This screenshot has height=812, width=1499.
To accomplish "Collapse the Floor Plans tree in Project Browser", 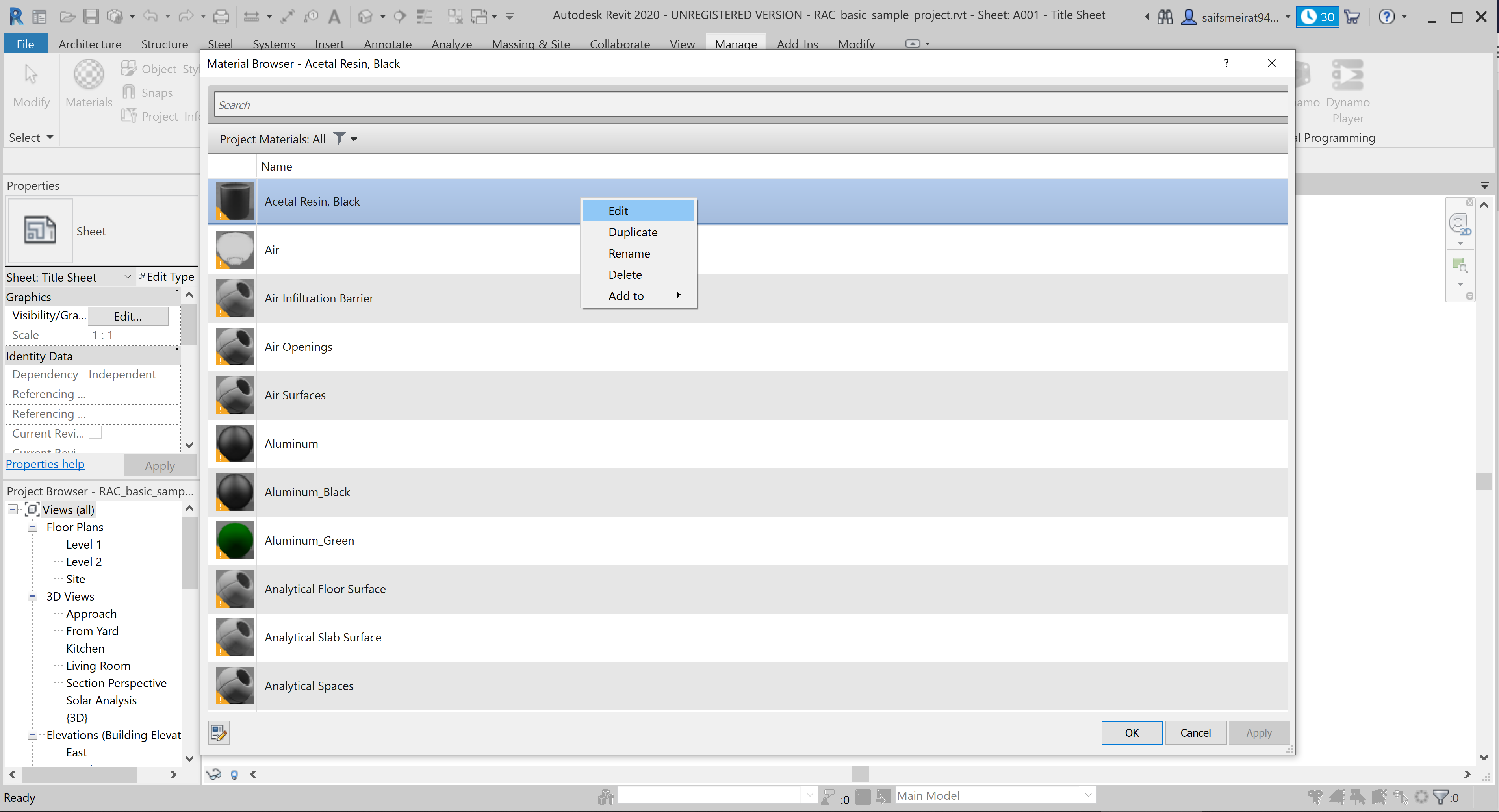I will (32, 527).
